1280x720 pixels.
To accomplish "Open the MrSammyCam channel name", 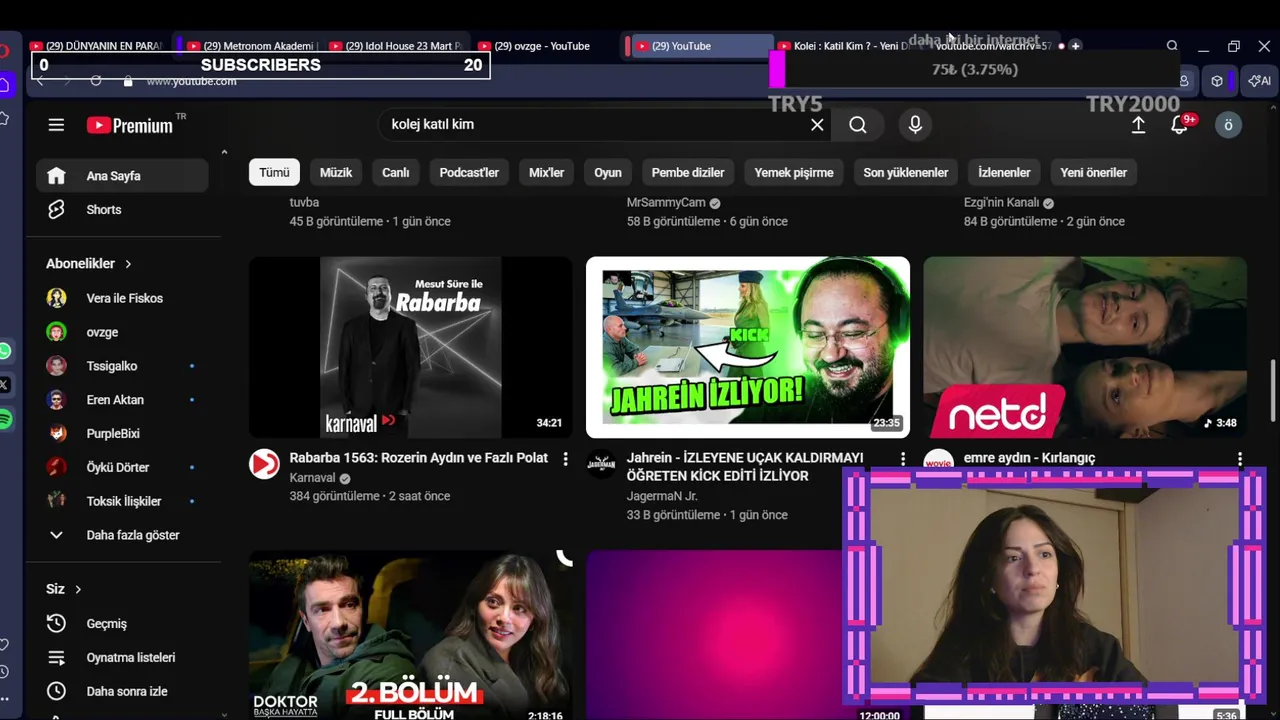I will pyautogui.click(x=666, y=203).
